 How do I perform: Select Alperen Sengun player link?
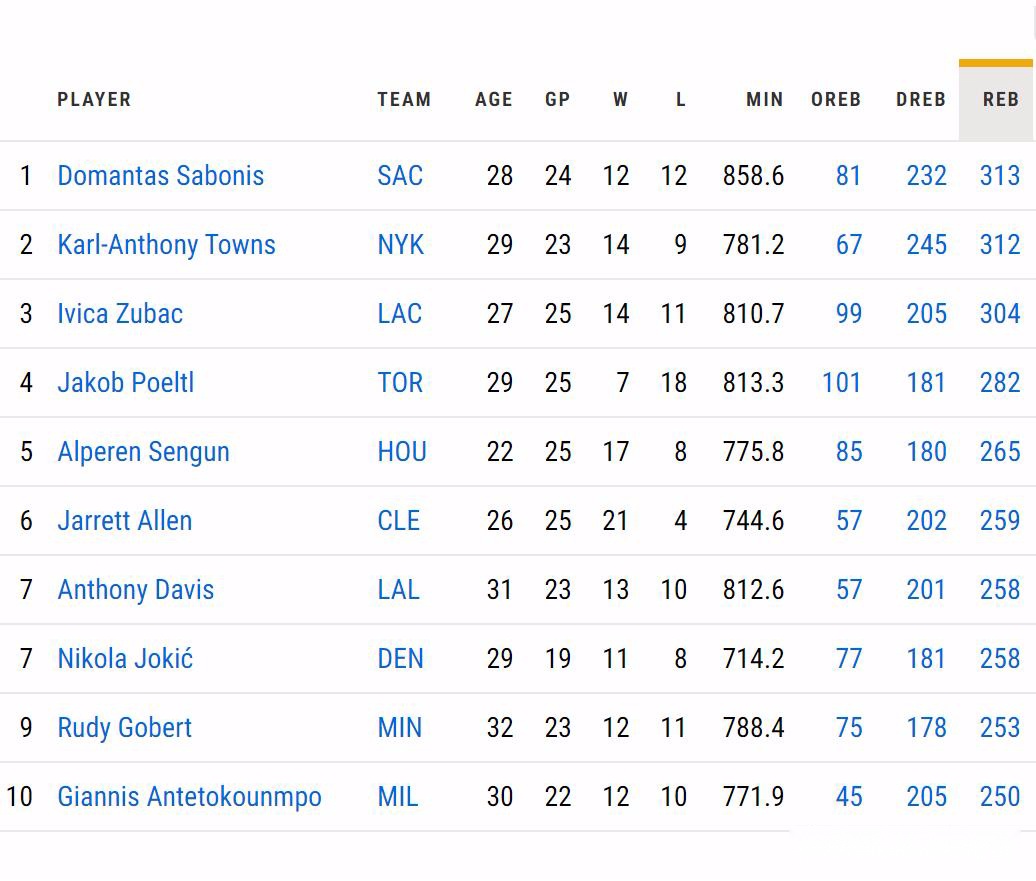pyautogui.click(x=143, y=452)
